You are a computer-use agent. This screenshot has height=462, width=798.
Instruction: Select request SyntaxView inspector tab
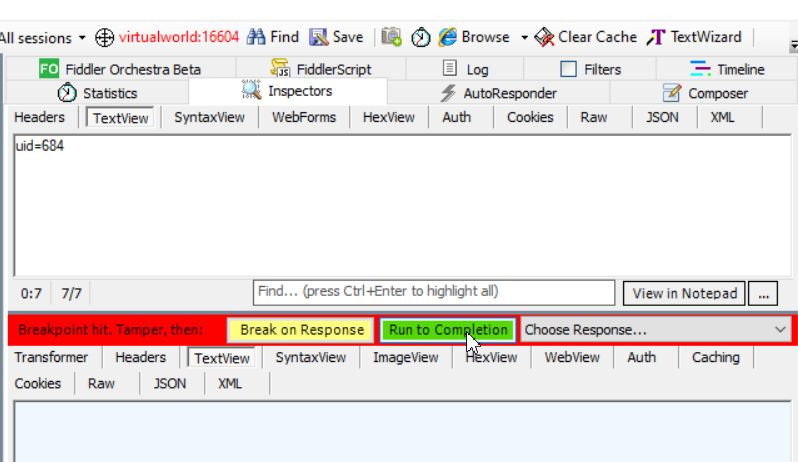[209, 118]
